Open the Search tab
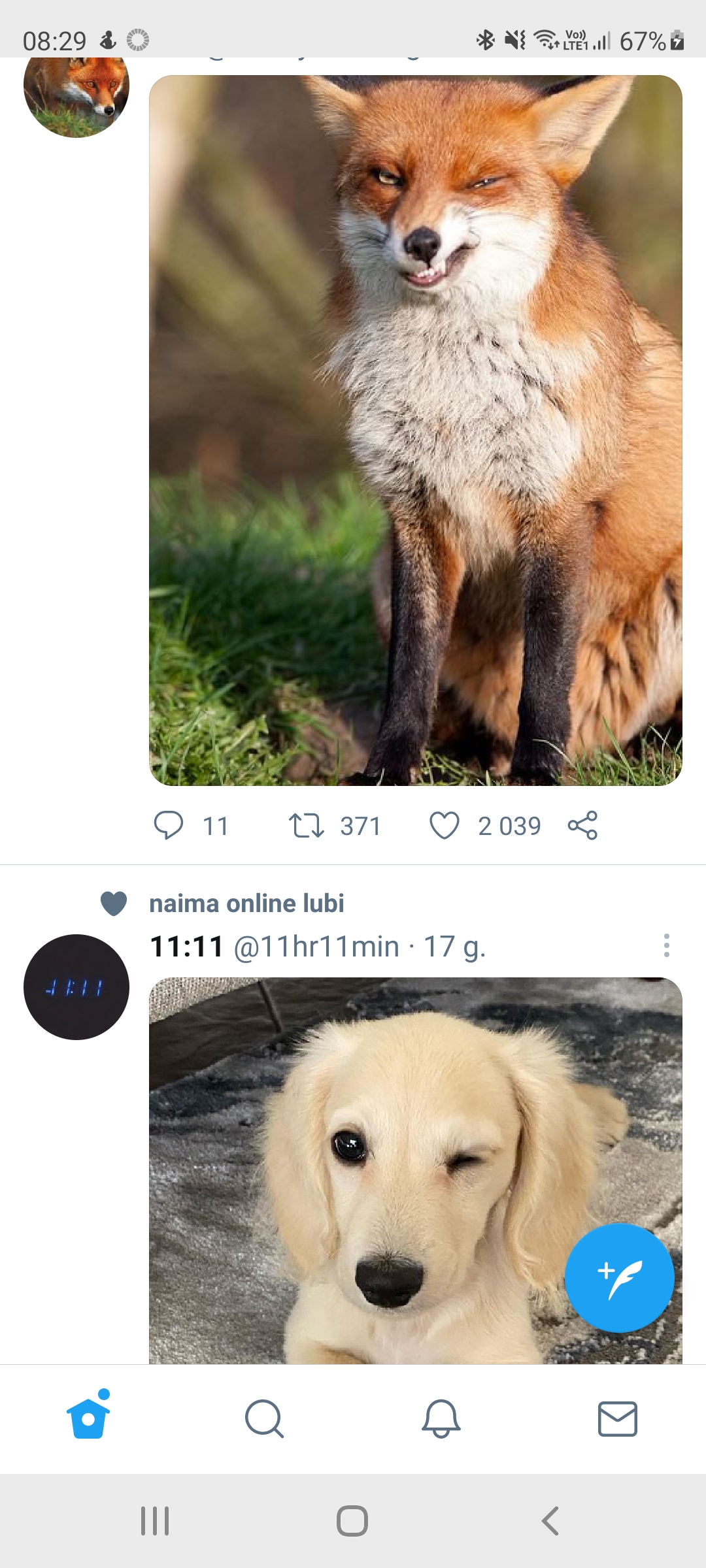Screen dimensions: 706x1568 pyautogui.click(x=264, y=1418)
